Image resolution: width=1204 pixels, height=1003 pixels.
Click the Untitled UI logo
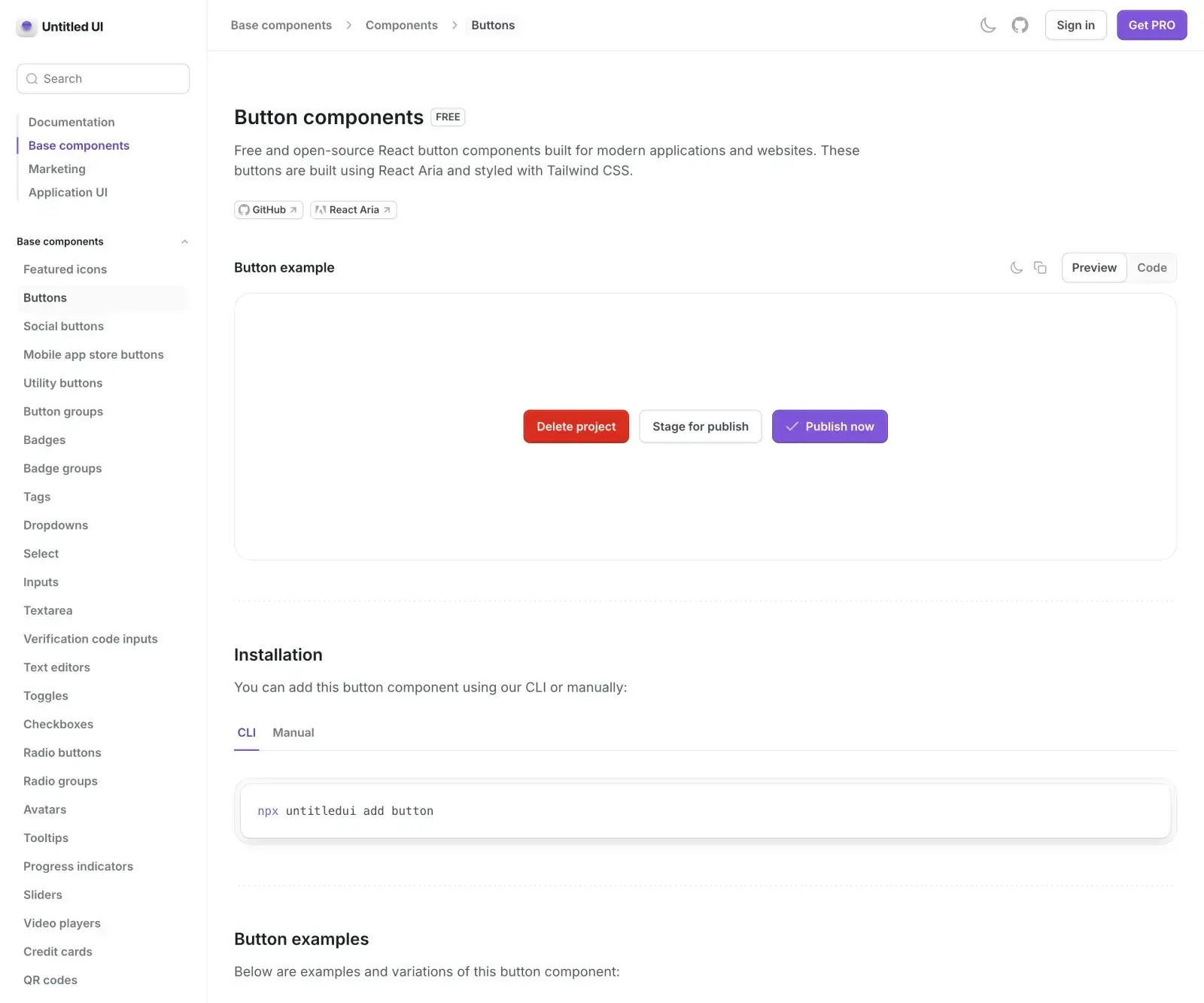tap(60, 26)
